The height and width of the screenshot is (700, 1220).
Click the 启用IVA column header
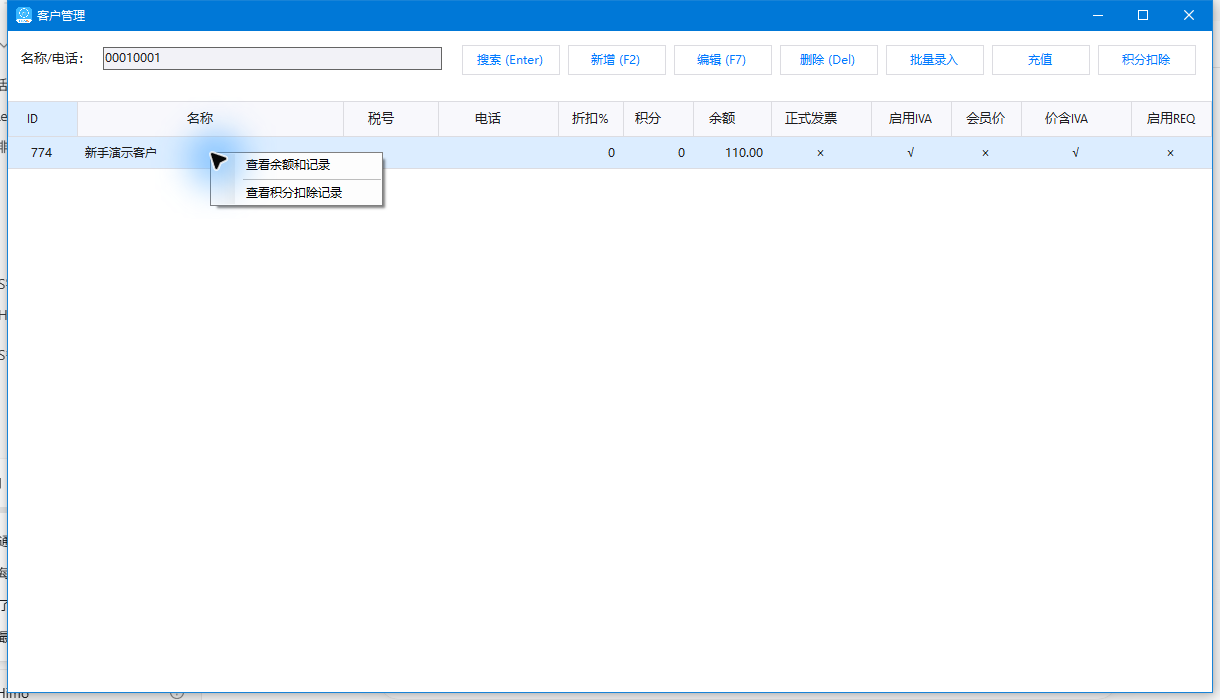pos(911,119)
